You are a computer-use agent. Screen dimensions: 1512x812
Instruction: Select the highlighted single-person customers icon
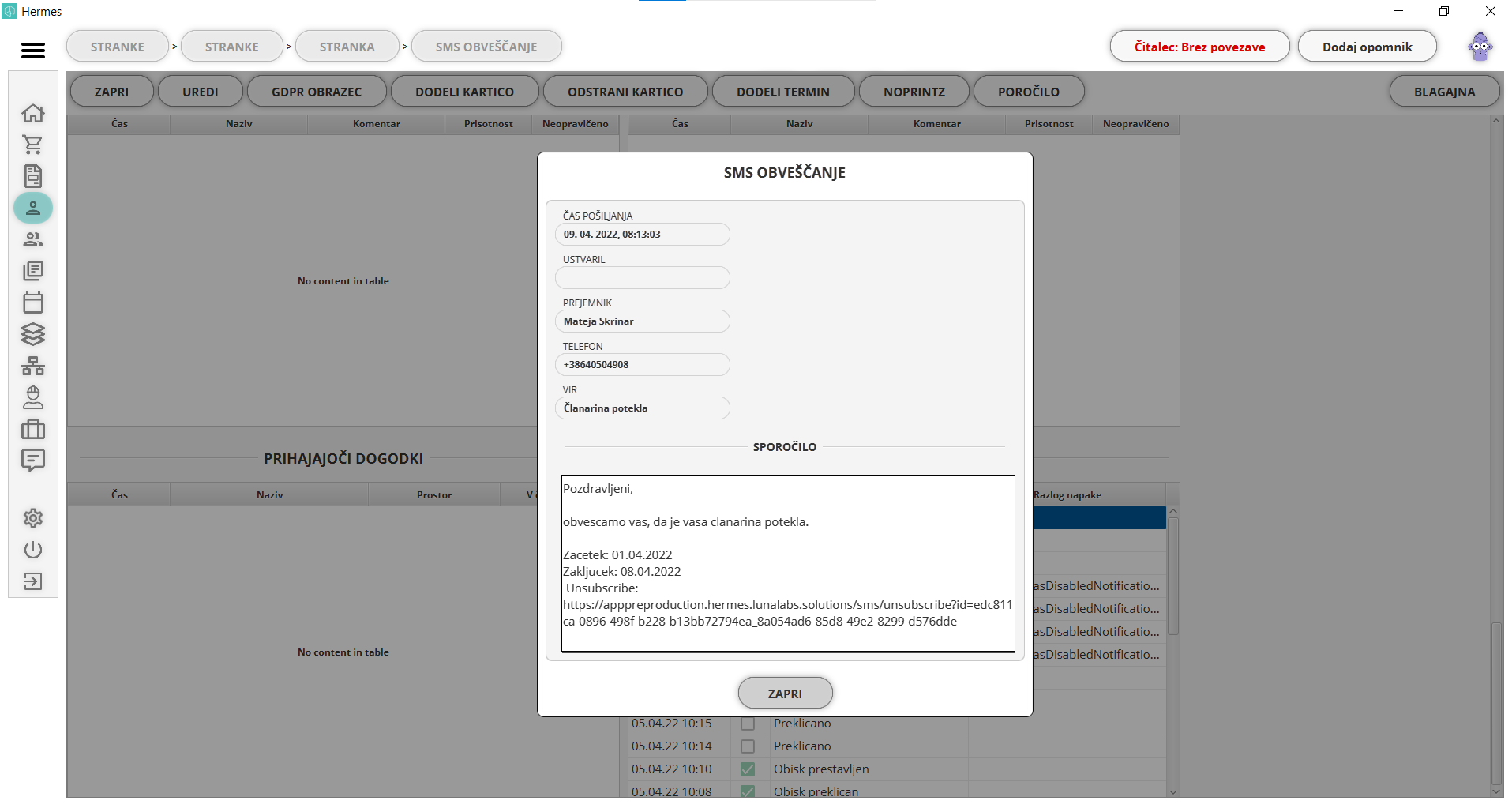click(33, 208)
